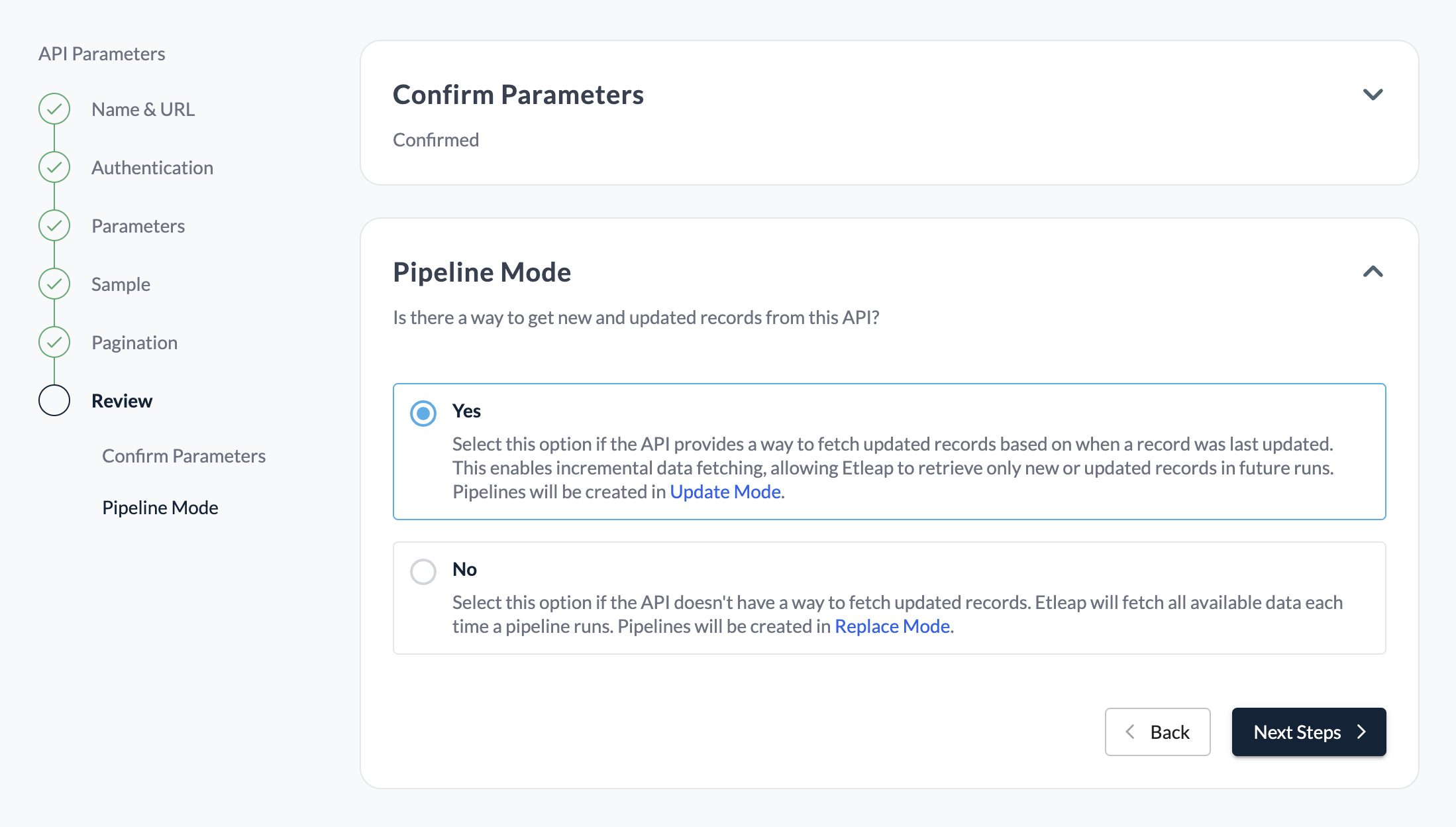Select the No radio button
This screenshot has height=827, width=1456.
click(x=423, y=571)
